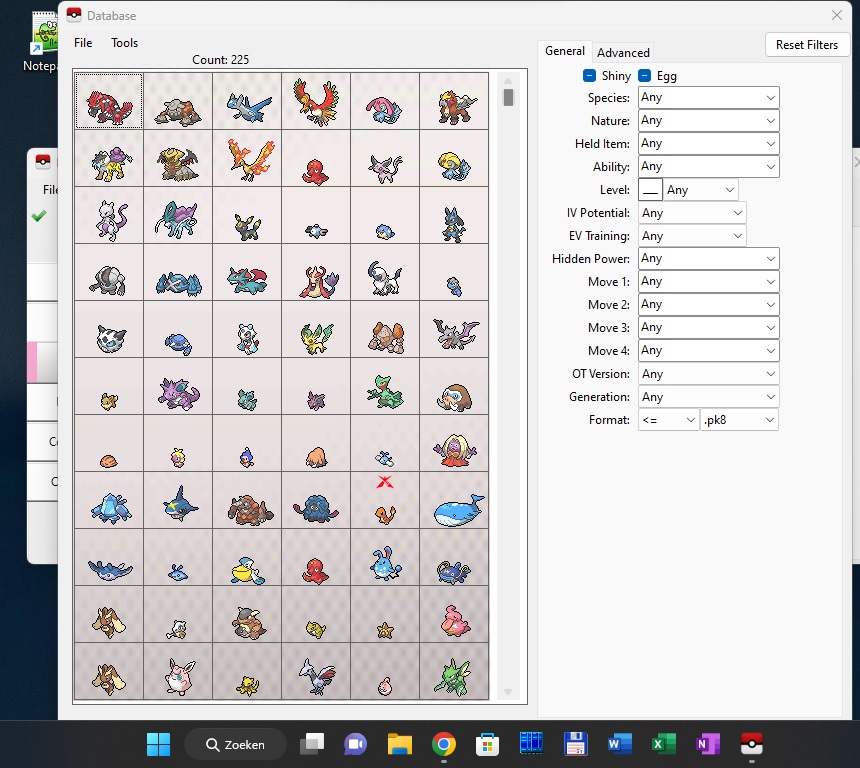Click the Absol sprite
This screenshot has height=768, width=860.
pyautogui.click(x=385, y=273)
